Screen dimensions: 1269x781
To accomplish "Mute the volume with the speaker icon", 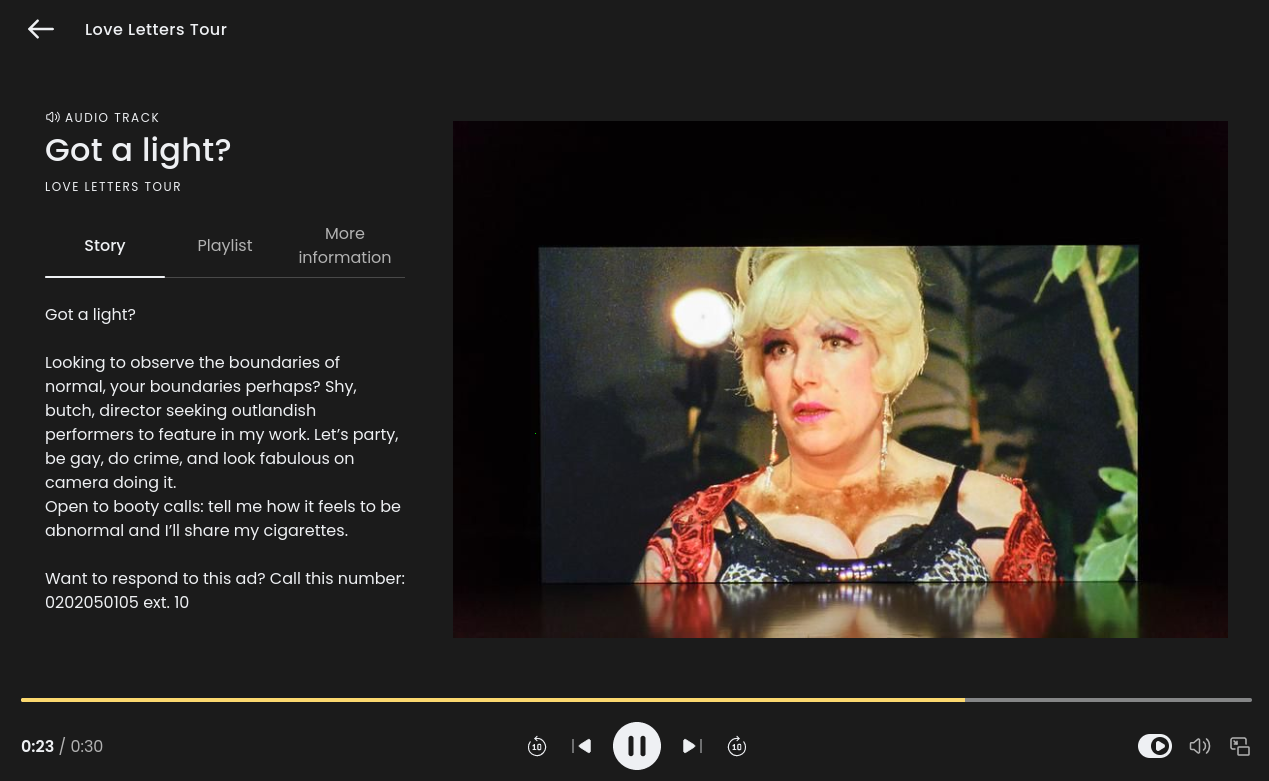I will tap(1199, 746).
